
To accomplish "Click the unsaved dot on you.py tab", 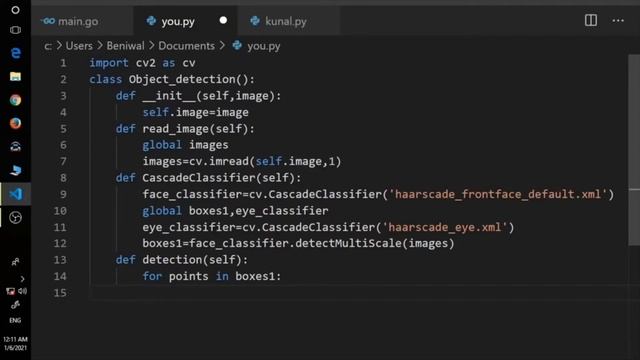I will pos(223,20).
